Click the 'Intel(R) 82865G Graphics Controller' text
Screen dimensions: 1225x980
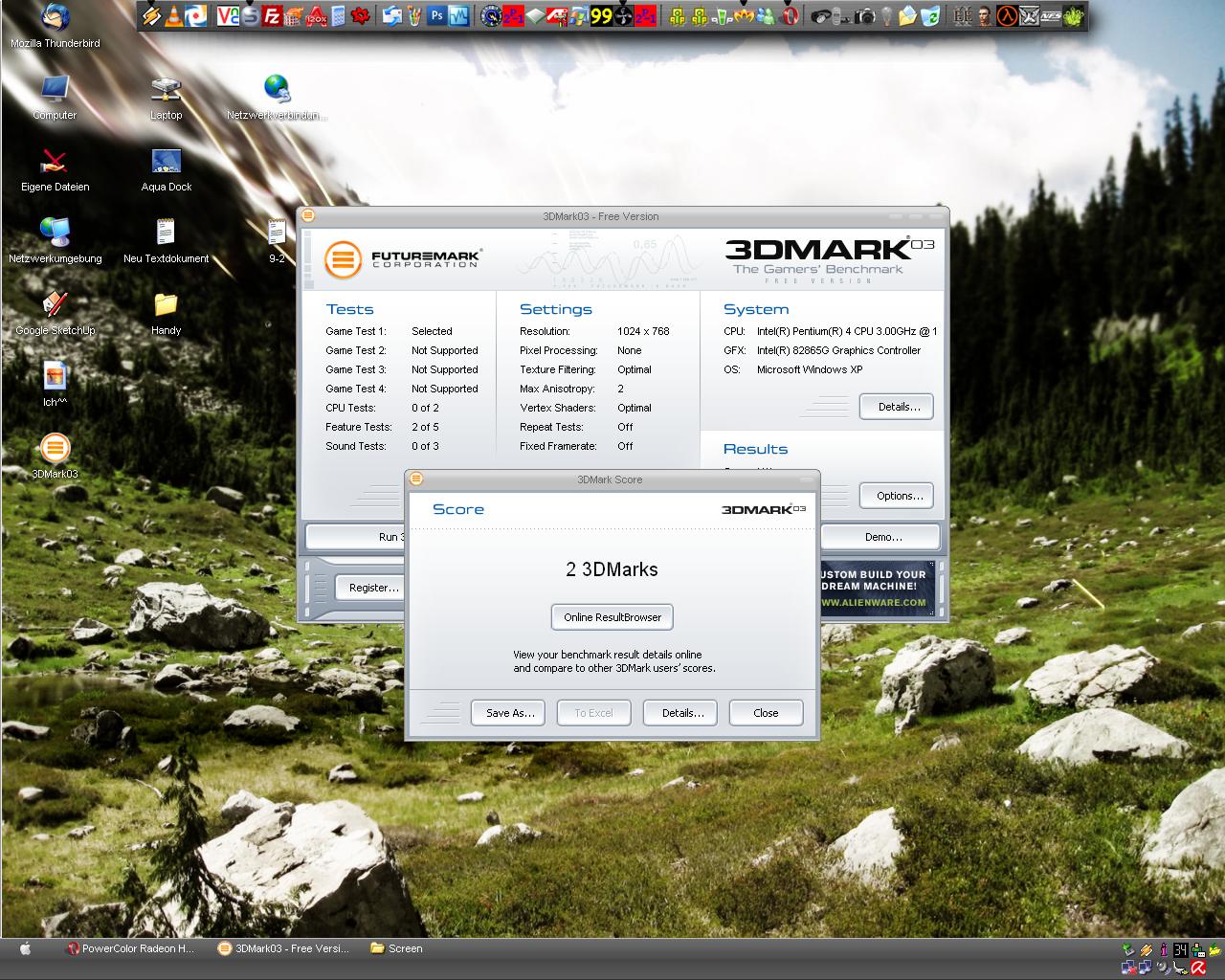838,350
